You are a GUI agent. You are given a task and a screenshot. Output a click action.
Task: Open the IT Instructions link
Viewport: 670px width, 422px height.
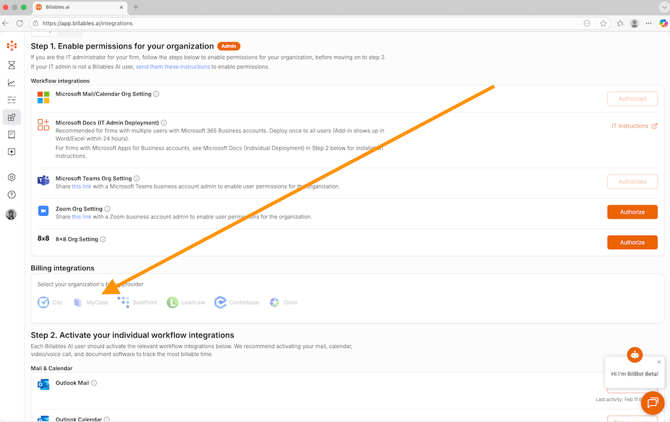634,126
